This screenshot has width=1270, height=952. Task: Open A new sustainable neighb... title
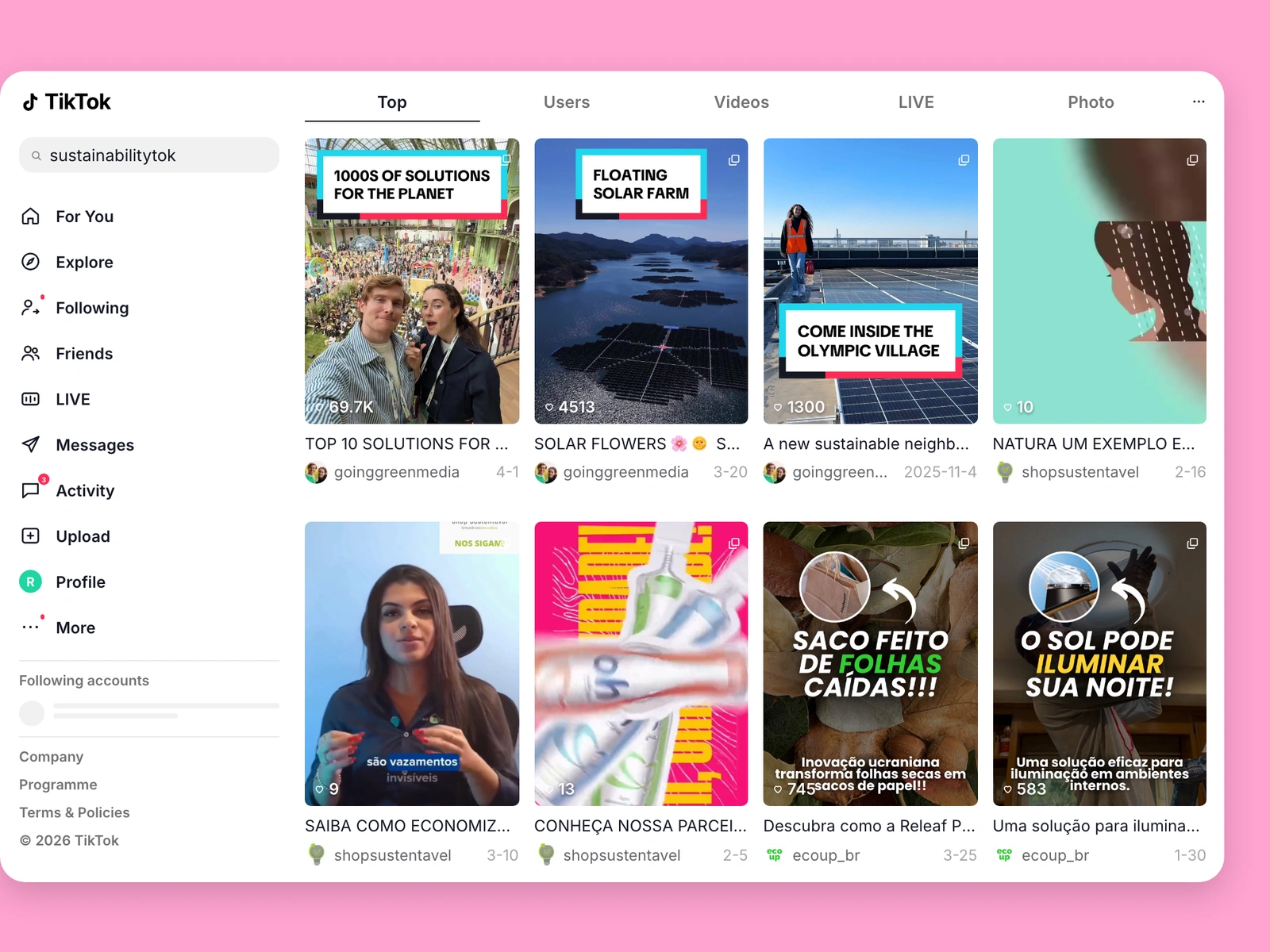click(x=866, y=443)
